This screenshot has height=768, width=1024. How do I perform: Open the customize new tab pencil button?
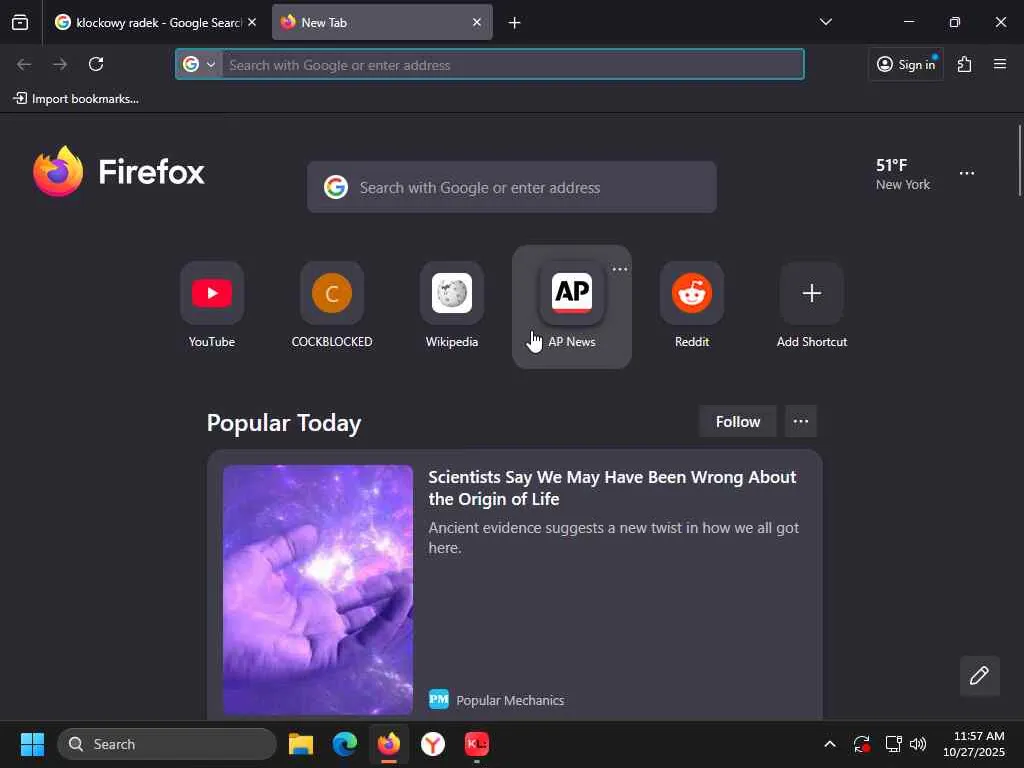click(980, 675)
